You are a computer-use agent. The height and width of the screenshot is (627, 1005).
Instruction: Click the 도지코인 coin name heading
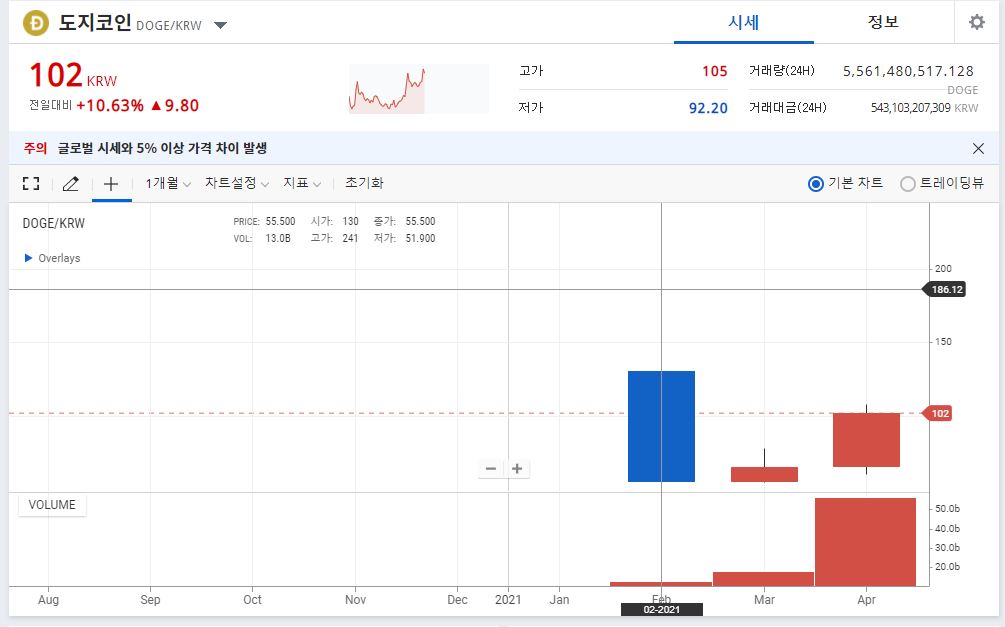[x=95, y=23]
